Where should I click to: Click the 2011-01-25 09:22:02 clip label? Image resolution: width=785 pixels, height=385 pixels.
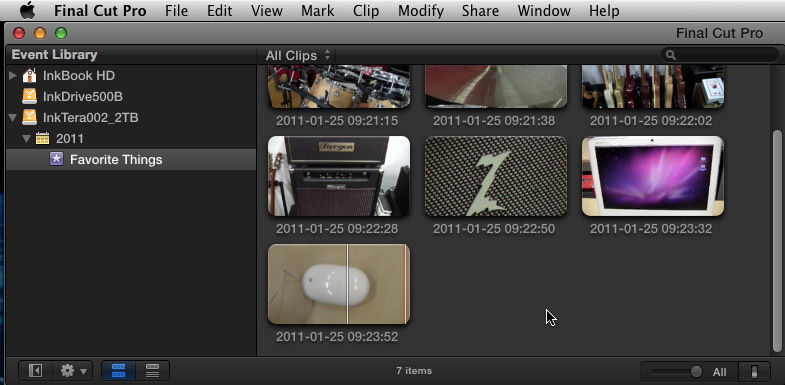click(651, 121)
